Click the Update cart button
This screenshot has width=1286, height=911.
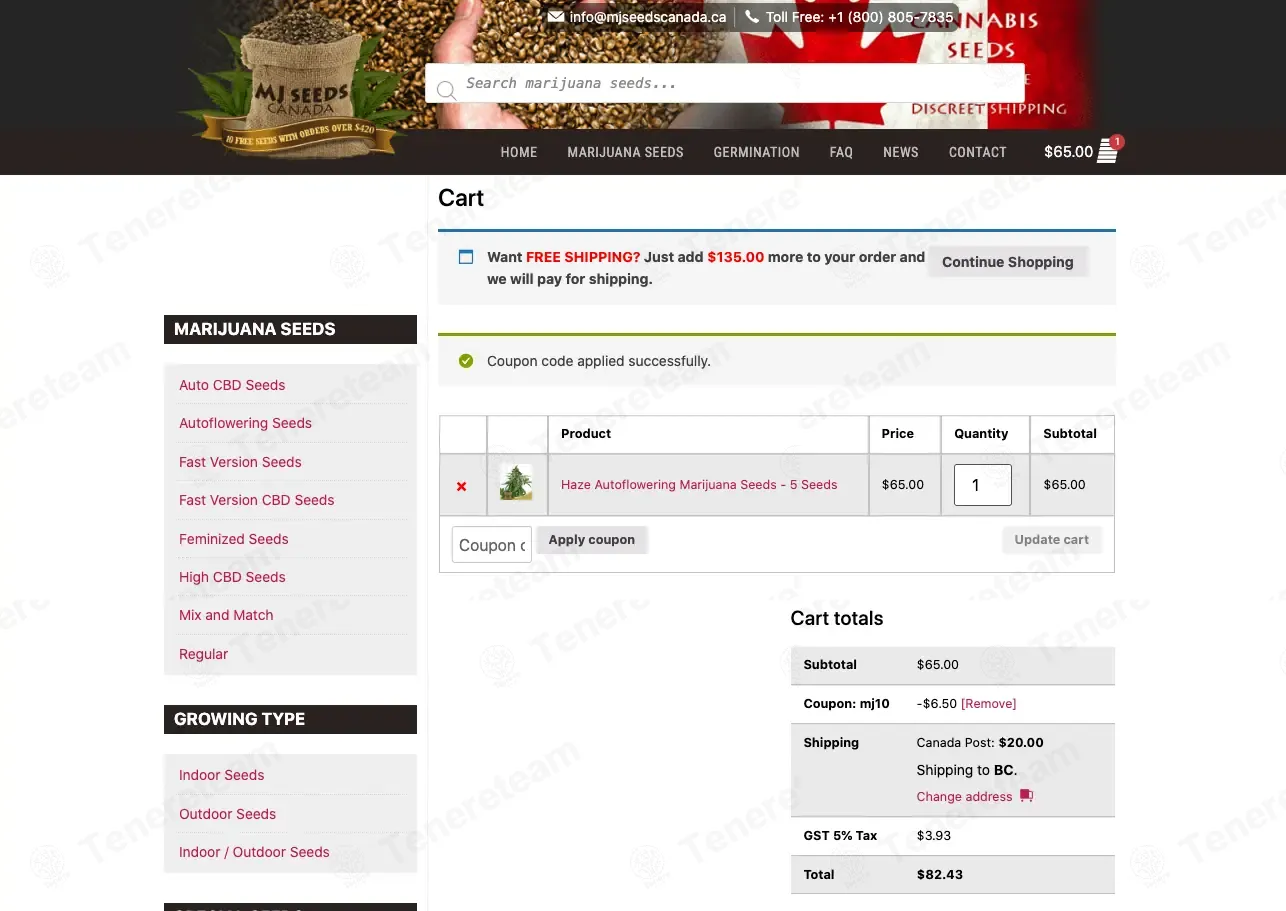point(1052,540)
